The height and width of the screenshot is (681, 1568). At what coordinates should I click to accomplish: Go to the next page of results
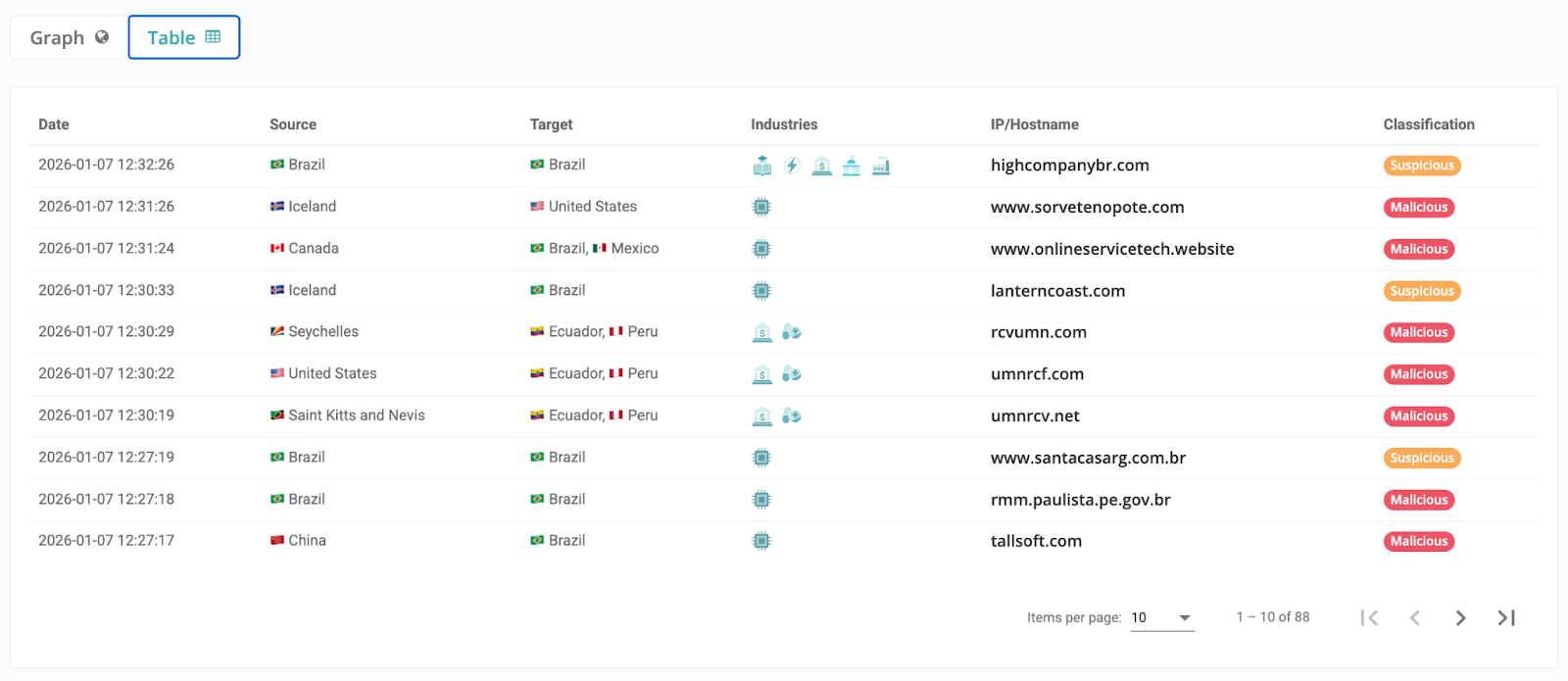point(1460,617)
